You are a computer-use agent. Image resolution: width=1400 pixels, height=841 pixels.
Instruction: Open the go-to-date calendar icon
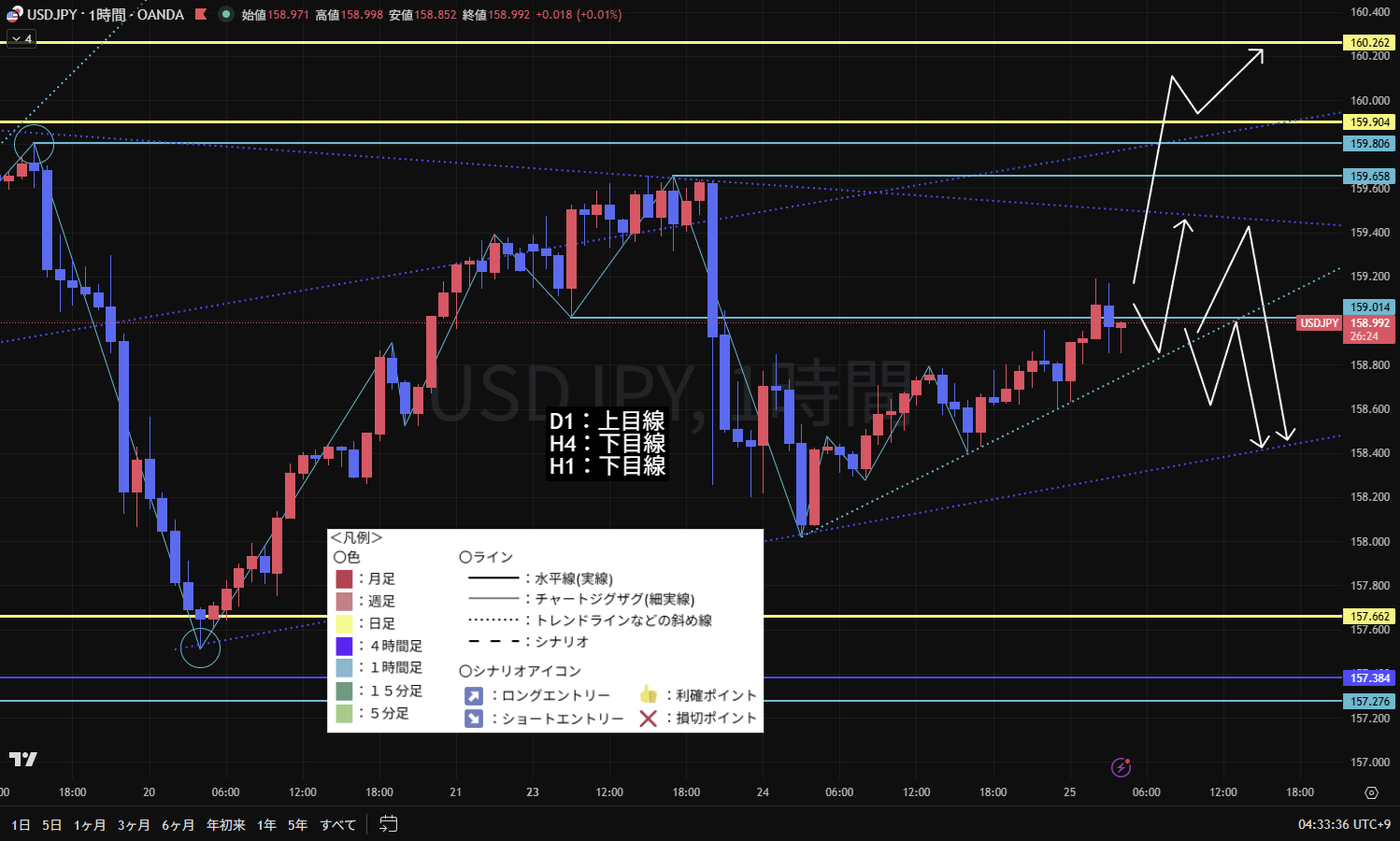click(388, 824)
